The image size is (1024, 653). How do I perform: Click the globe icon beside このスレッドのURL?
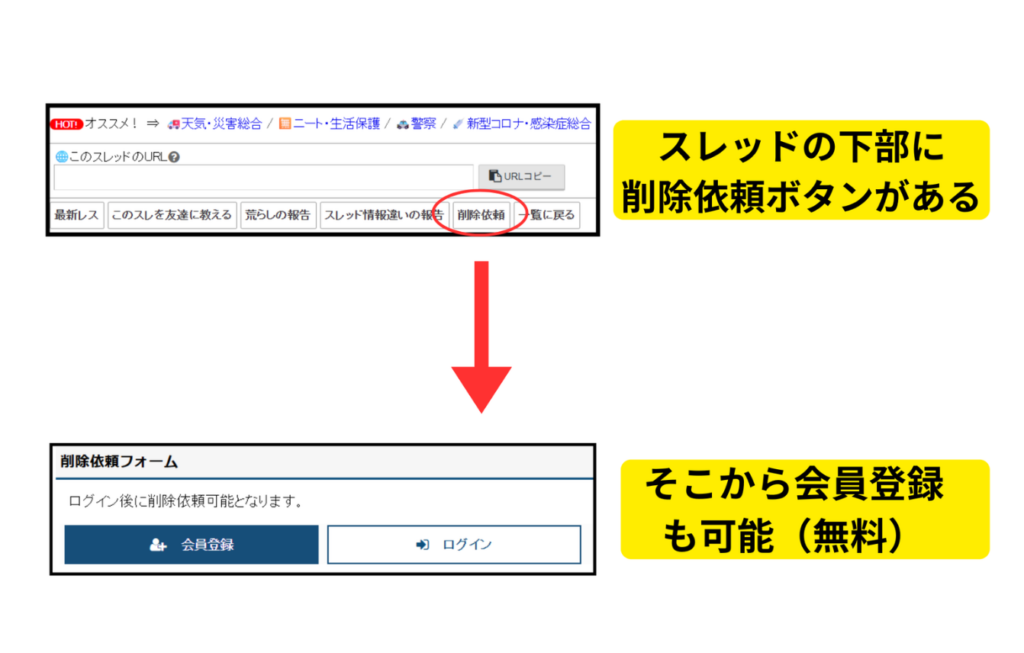click(61, 157)
